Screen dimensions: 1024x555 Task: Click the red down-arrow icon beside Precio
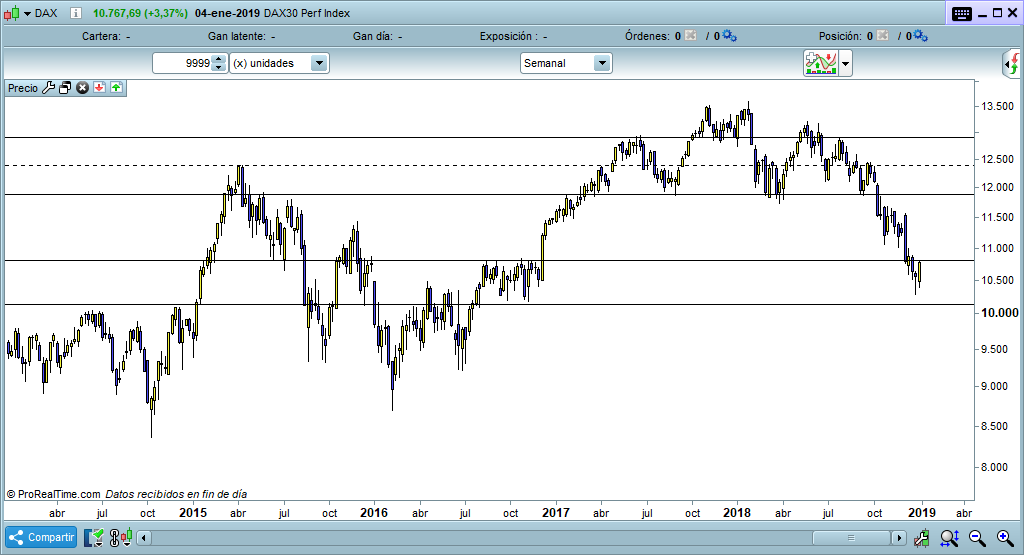[99, 88]
